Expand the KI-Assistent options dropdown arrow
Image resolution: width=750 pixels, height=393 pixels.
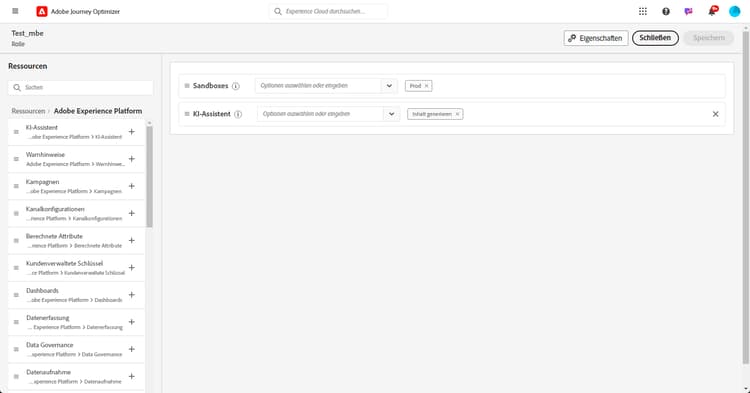pyautogui.click(x=391, y=114)
